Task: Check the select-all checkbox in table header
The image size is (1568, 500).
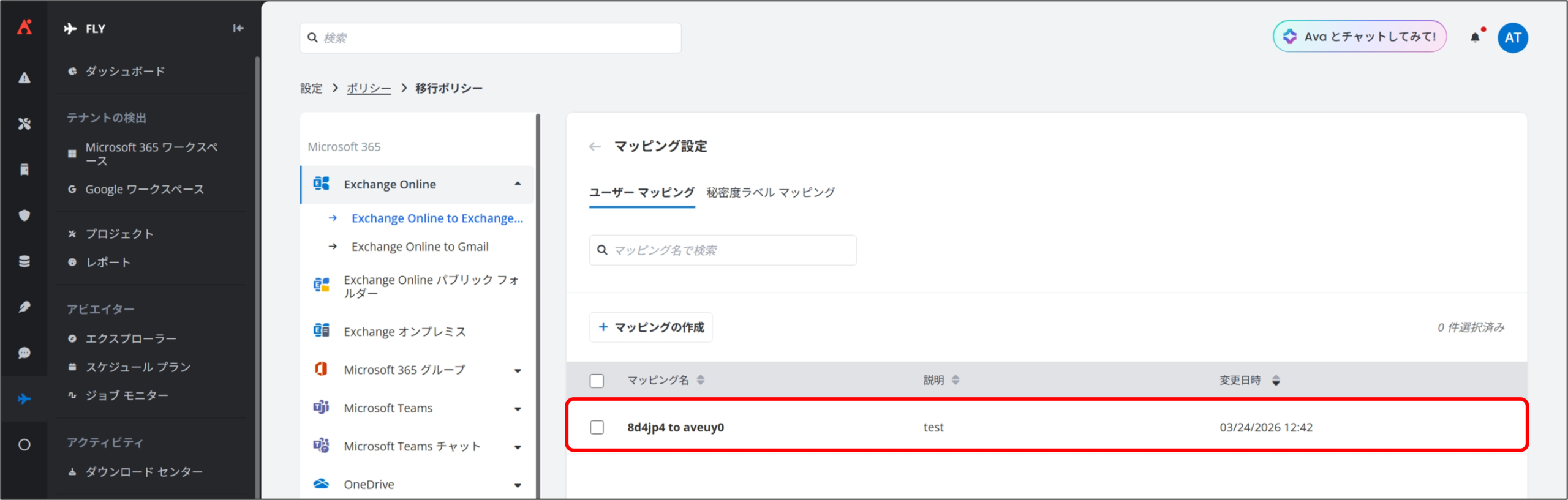Action: pos(597,381)
